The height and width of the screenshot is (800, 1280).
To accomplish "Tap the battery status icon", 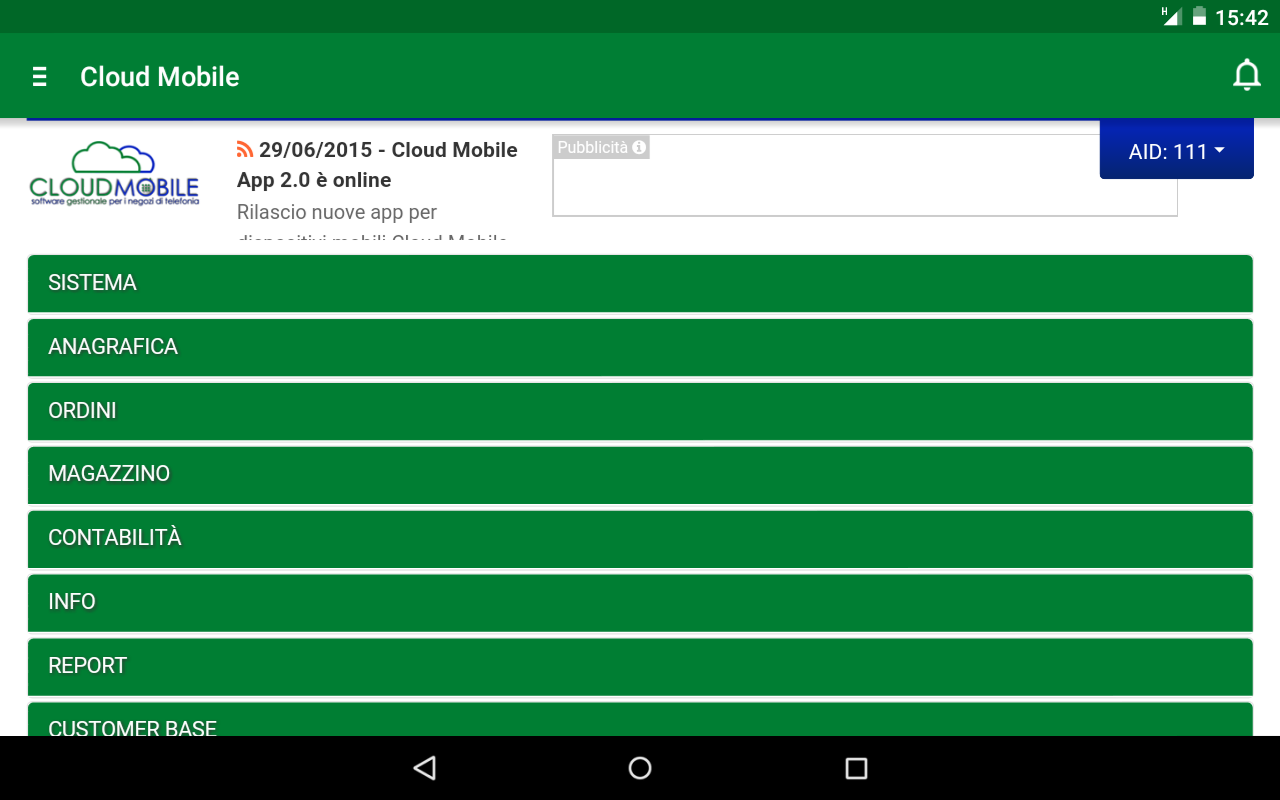I will (x=1198, y=16).
